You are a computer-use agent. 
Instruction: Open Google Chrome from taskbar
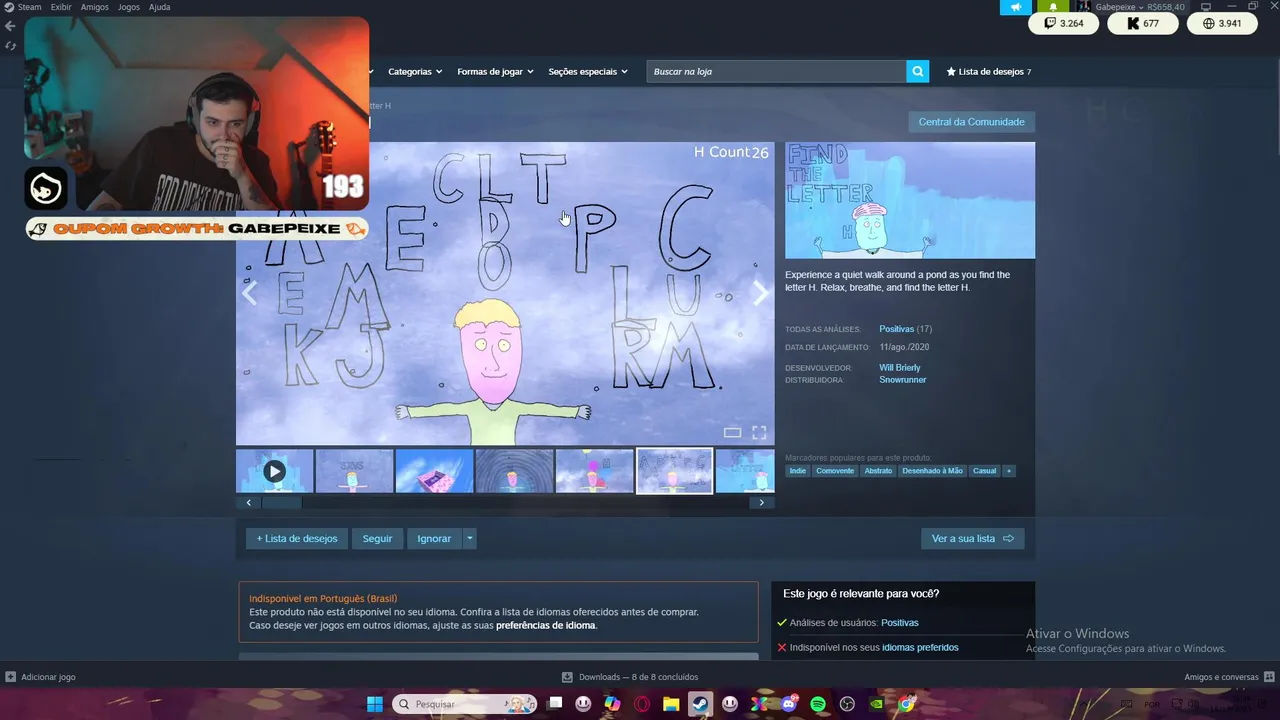pos(907,704)
